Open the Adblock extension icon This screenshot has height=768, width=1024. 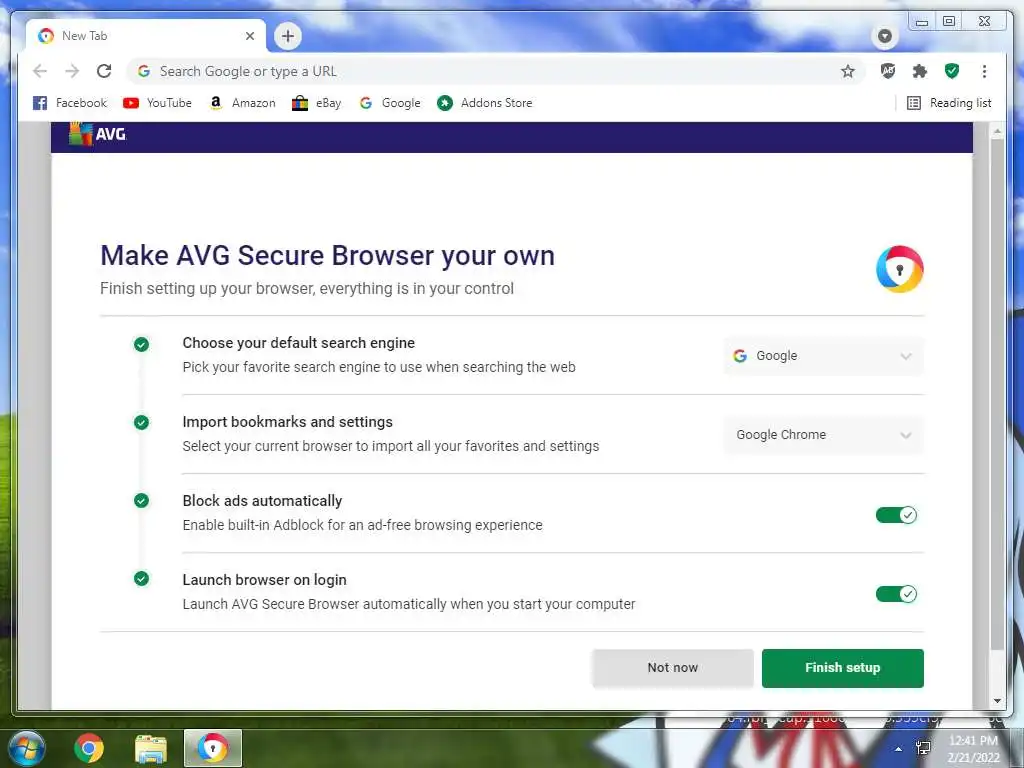tap(888, 71)
